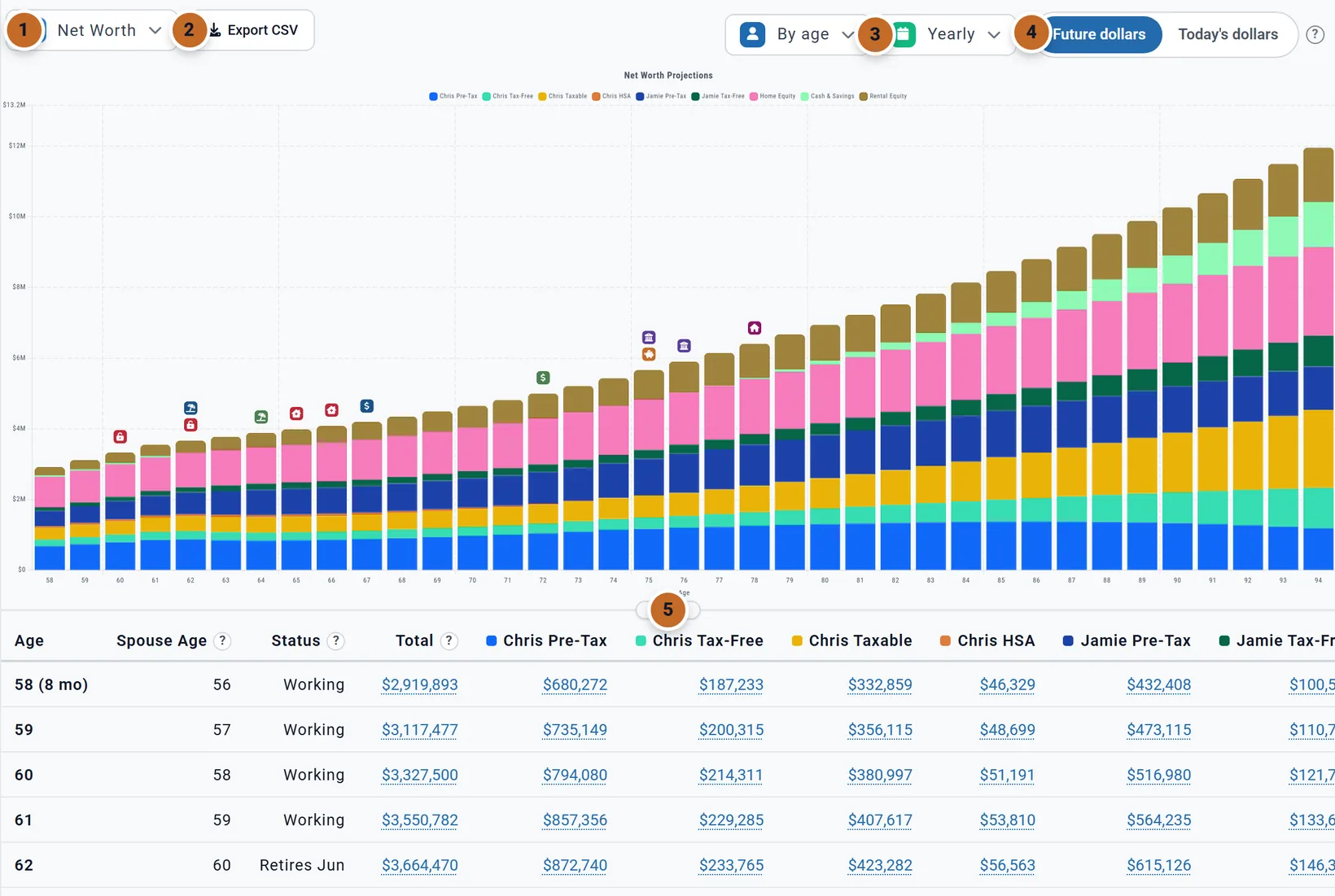Click the orange piggy bank icon at age 75
The width and height of the screenshot is (1335, 896).
click(649, 354)
